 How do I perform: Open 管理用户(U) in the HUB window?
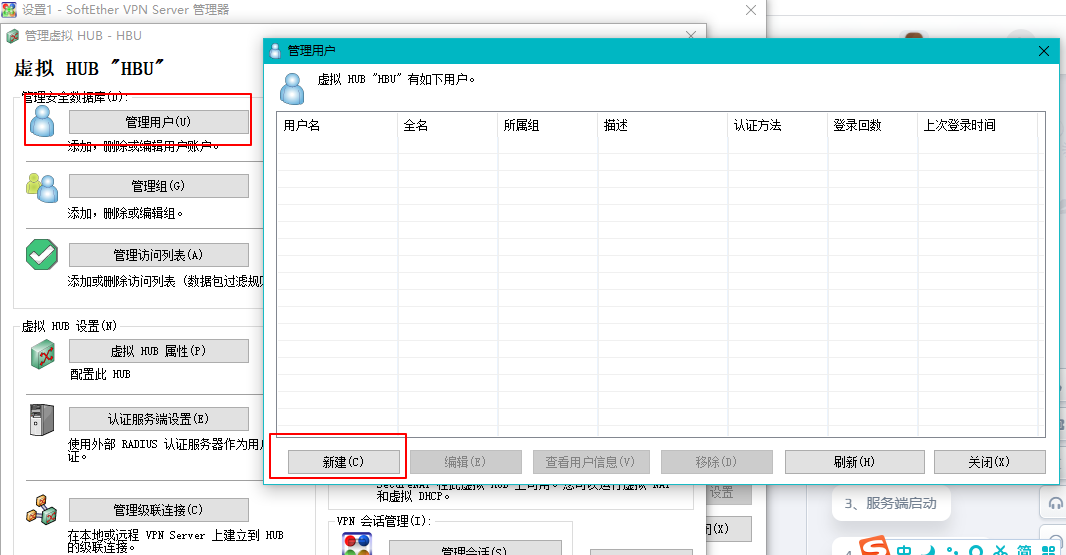click(x=158, y=122)
